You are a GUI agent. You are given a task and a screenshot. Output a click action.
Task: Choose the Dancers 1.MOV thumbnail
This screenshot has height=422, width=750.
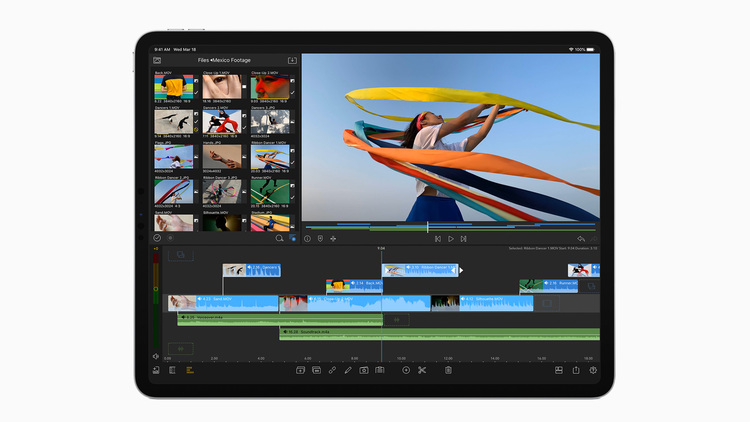coord(174,122)
